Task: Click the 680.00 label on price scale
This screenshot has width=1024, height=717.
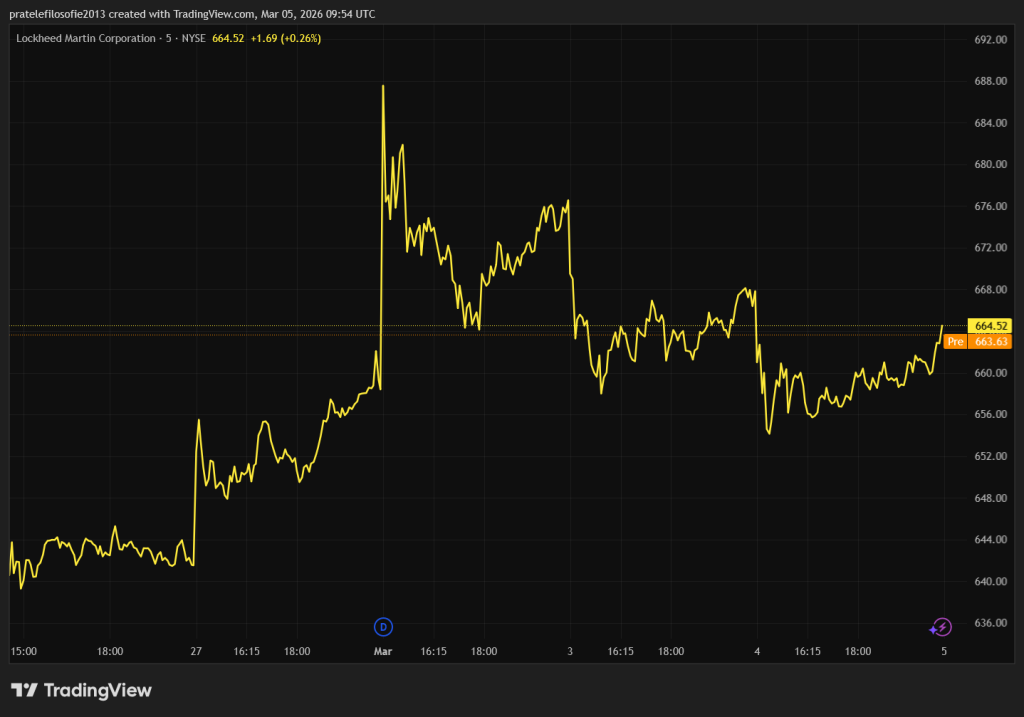Action: pos(990,165)
